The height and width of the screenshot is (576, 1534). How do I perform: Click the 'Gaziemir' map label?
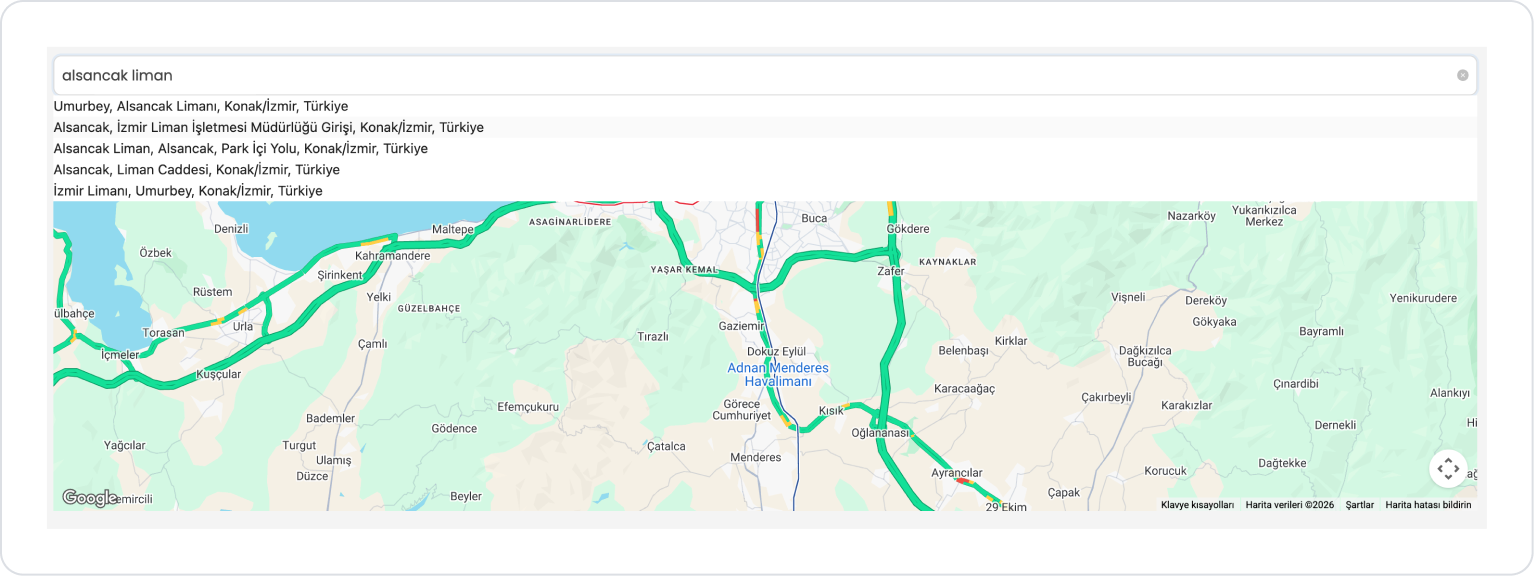pyautogui.click(x=742, y=326)
